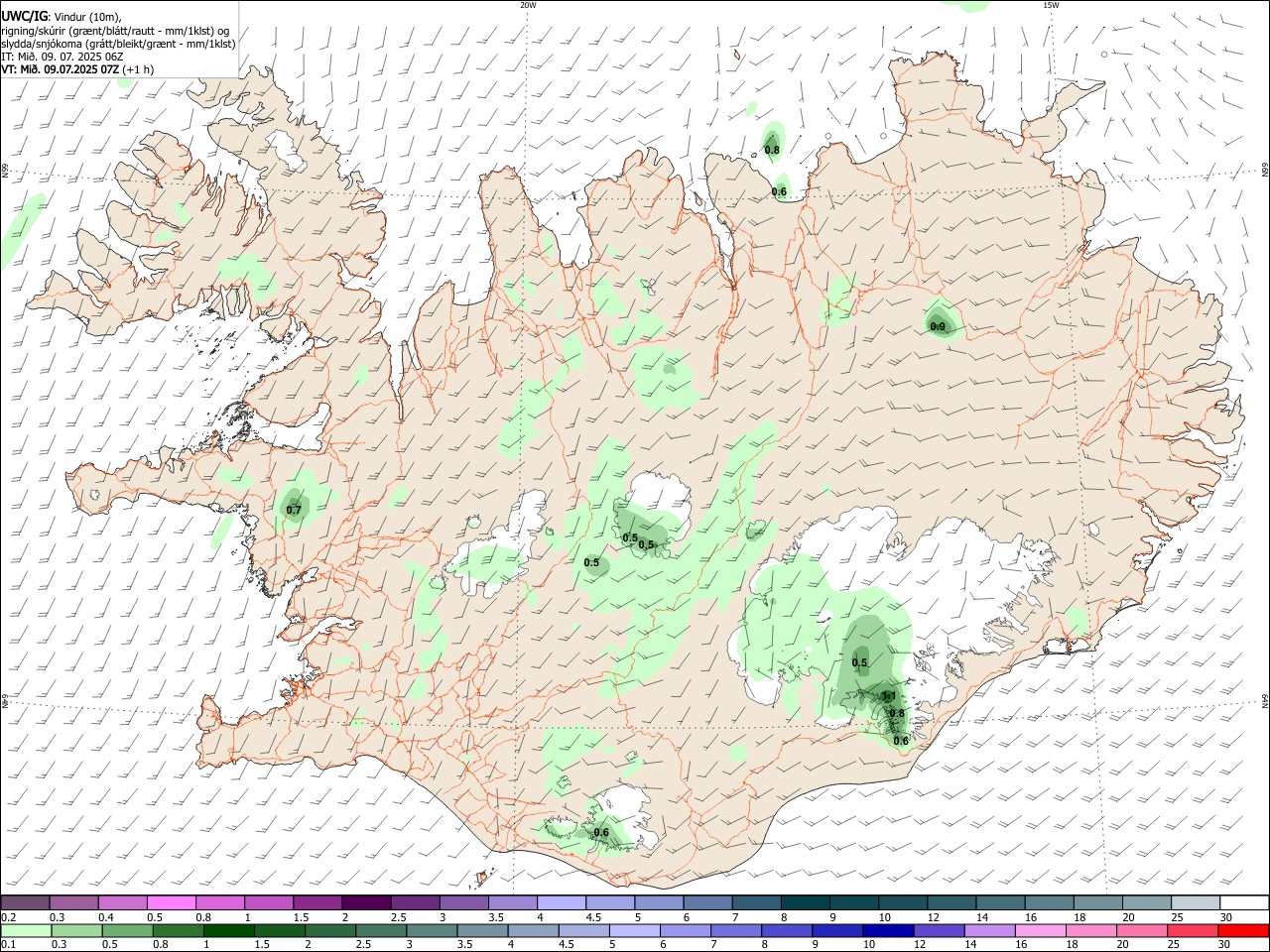Click the 0.7 precipitation value in the west
Screen dimensions: 1270x952
tap(294, 510)
